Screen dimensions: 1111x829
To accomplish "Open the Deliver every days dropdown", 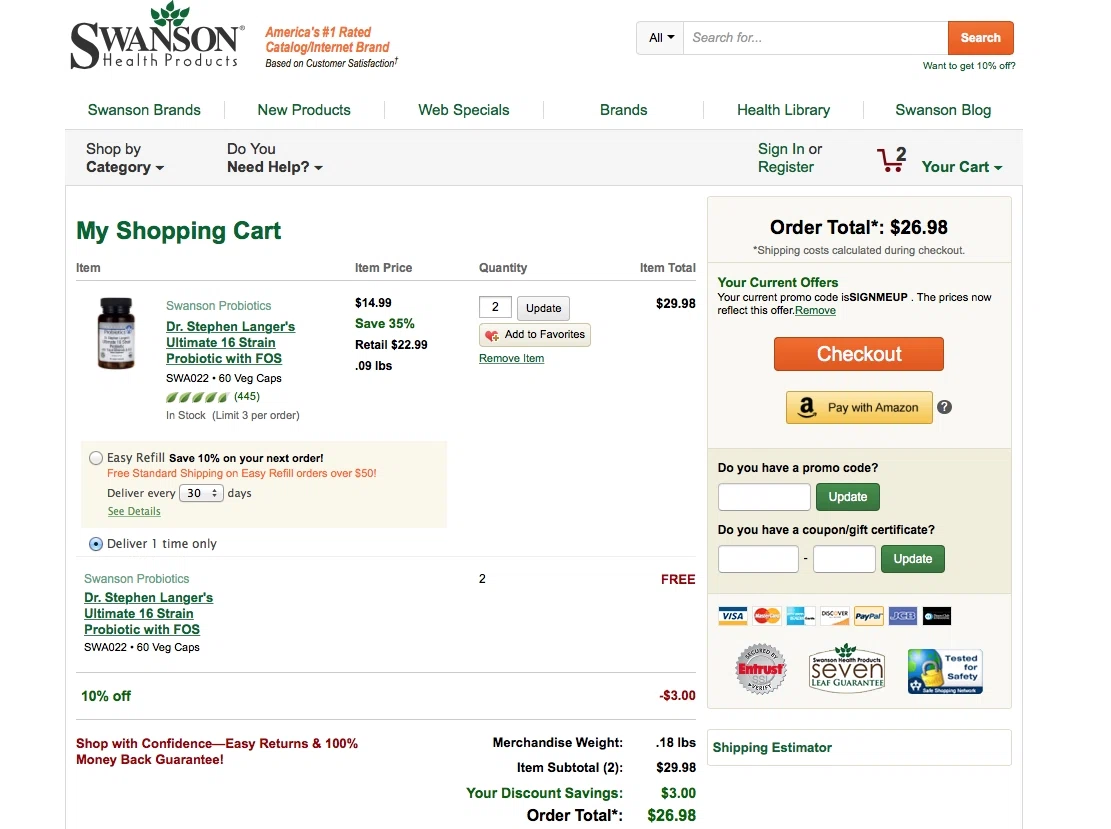I will (201, 493).
